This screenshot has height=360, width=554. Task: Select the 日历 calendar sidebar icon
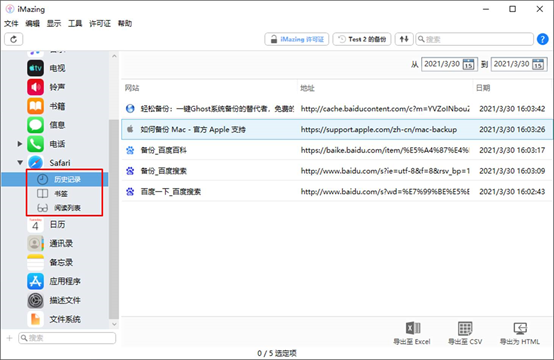click(36, 224)
